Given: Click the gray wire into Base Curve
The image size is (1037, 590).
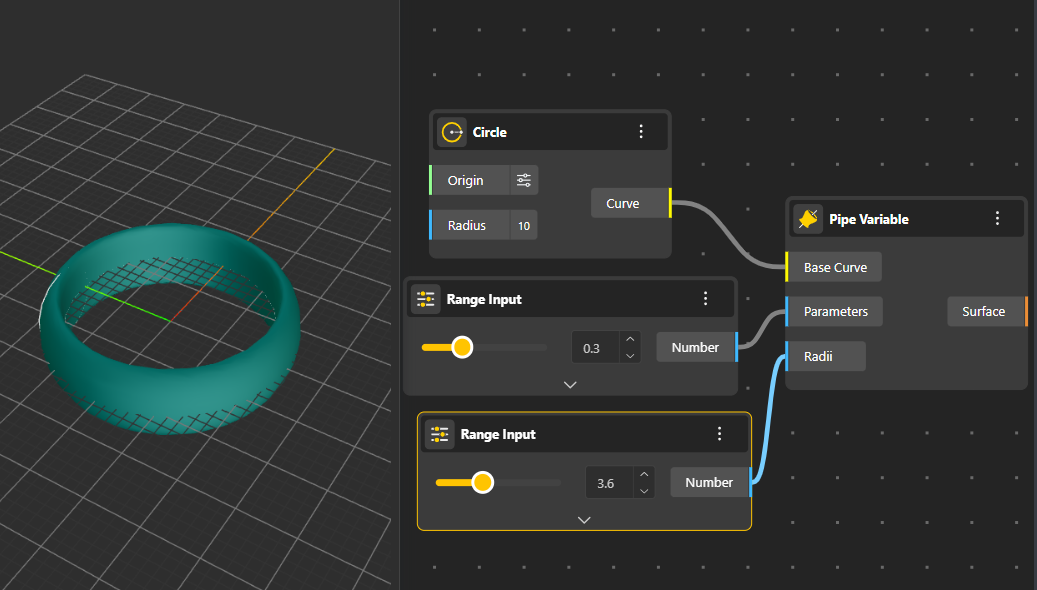Looking at the screenshot, I should point(729,233).
